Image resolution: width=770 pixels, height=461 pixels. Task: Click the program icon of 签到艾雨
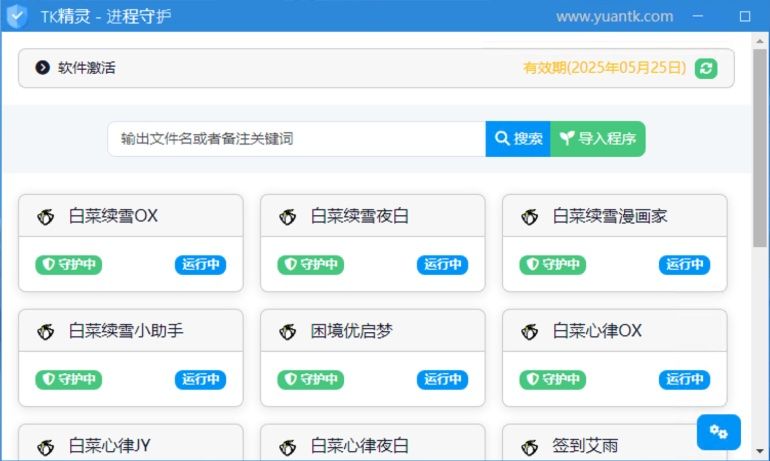click(x=530, y=447)
